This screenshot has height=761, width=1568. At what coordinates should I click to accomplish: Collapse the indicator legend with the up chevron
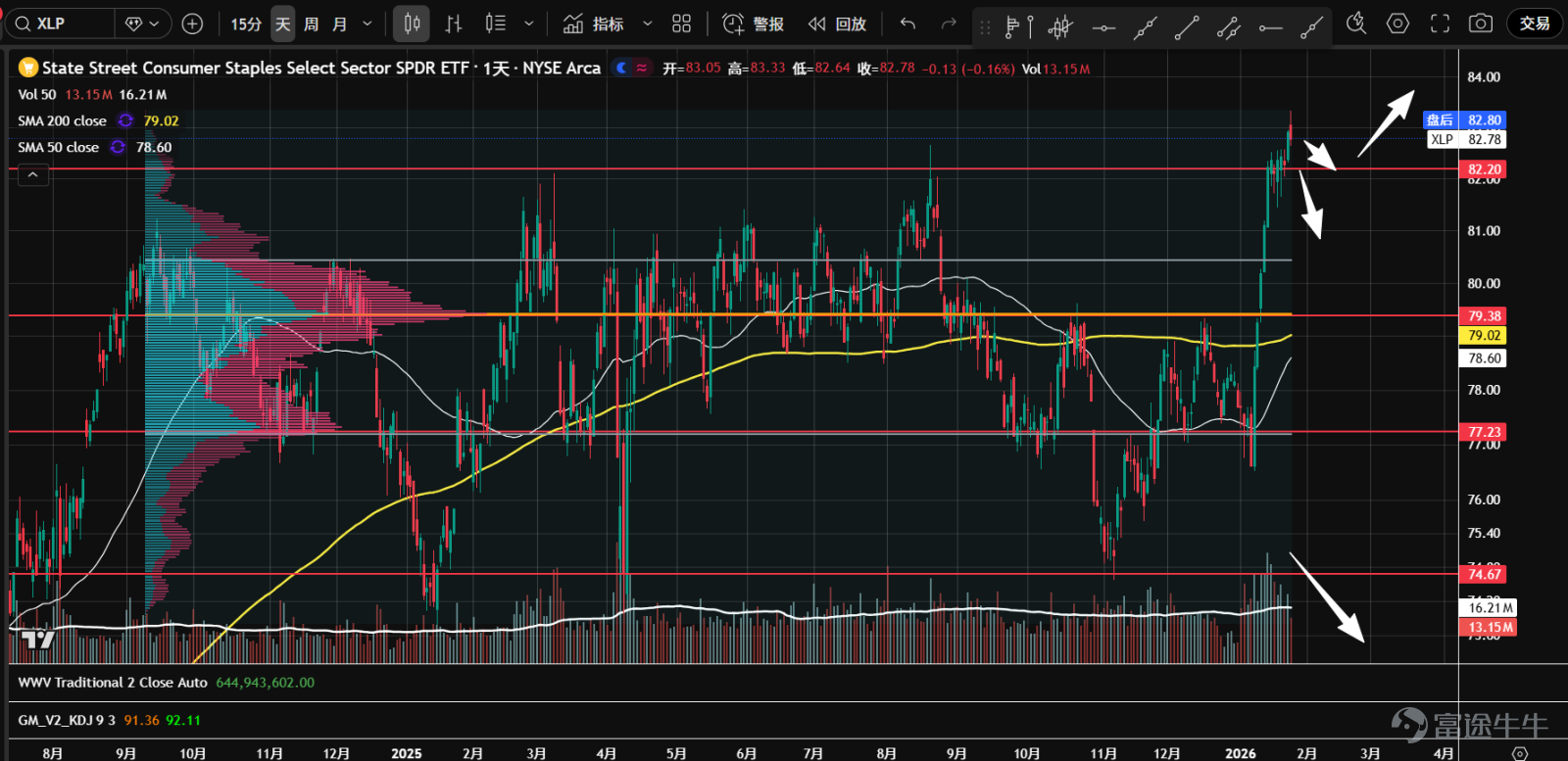32,174
